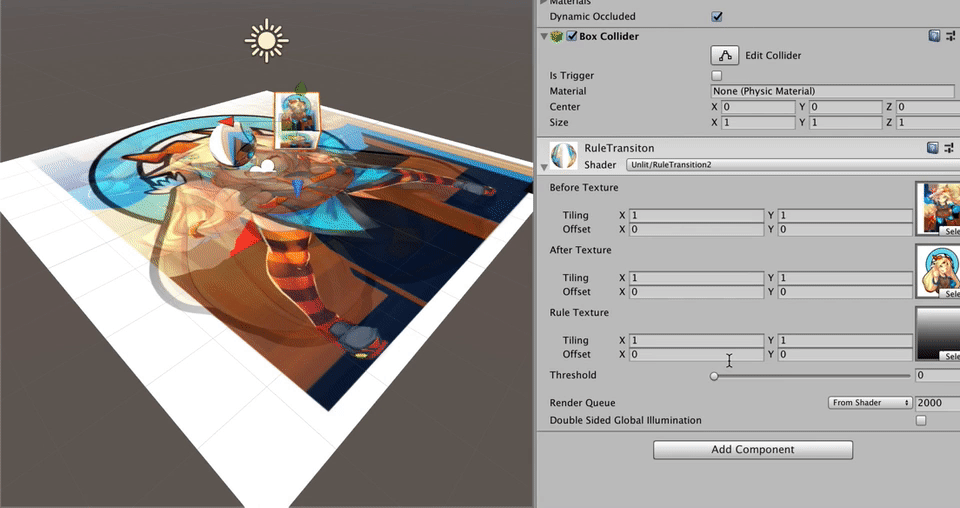The width and height of the screenshot is (960, 508).
Task: Click Before Texture Offset Y field
Action: pos(846,230)
